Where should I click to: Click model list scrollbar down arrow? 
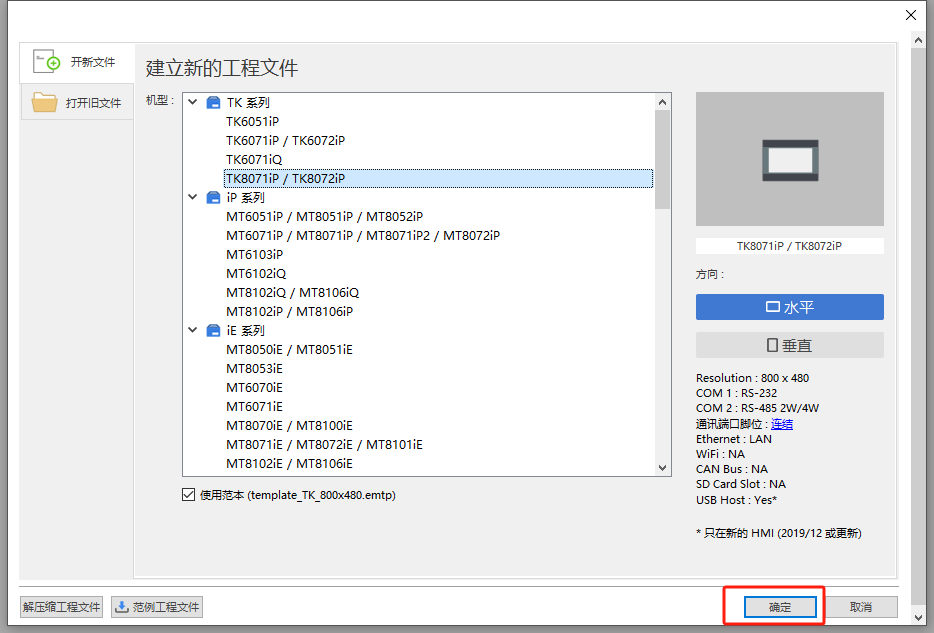[x=662, y=468]
